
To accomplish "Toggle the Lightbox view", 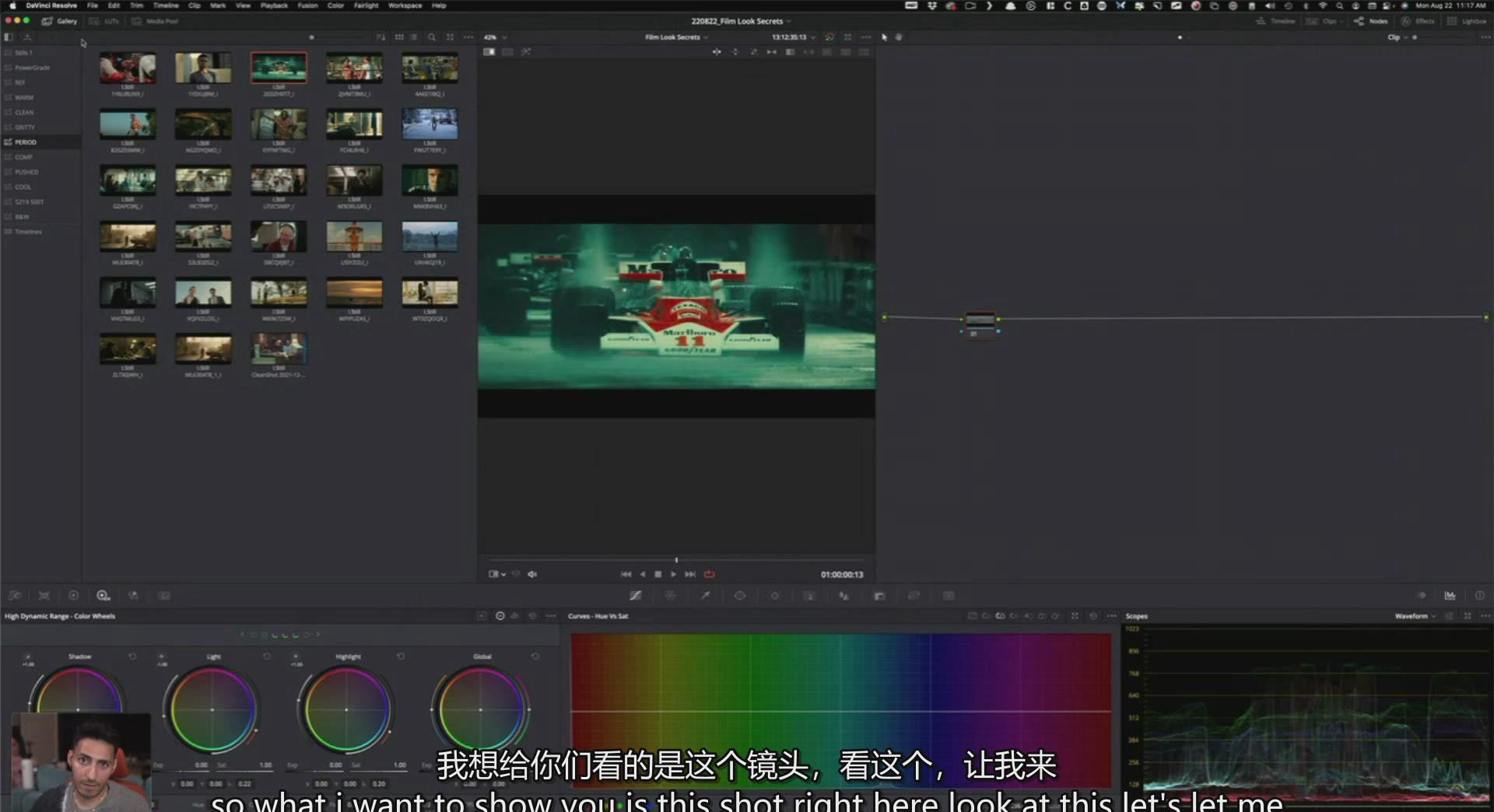I will coord(1467,21).
